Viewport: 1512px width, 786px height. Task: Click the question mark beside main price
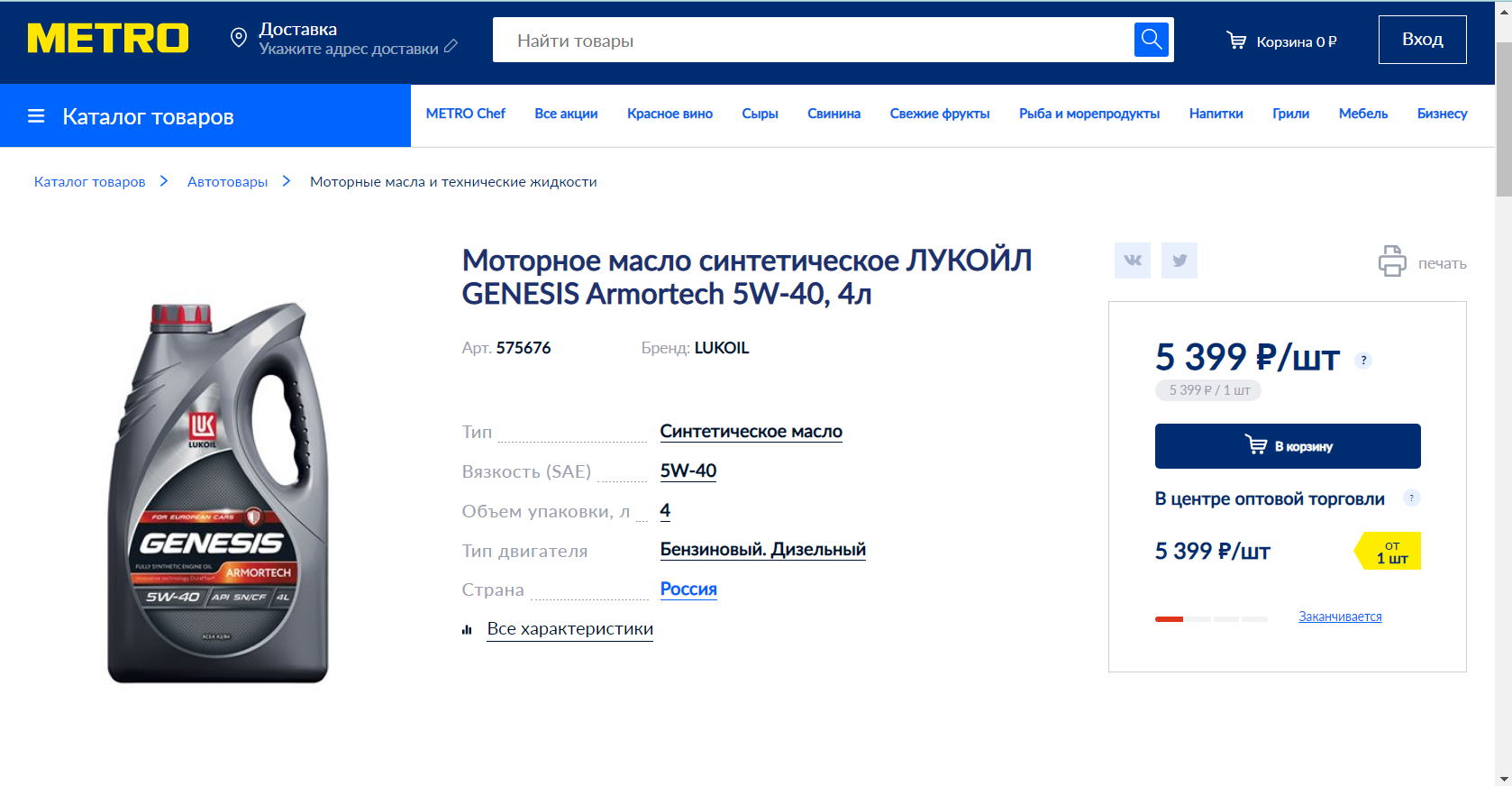tap(1363, 361)
